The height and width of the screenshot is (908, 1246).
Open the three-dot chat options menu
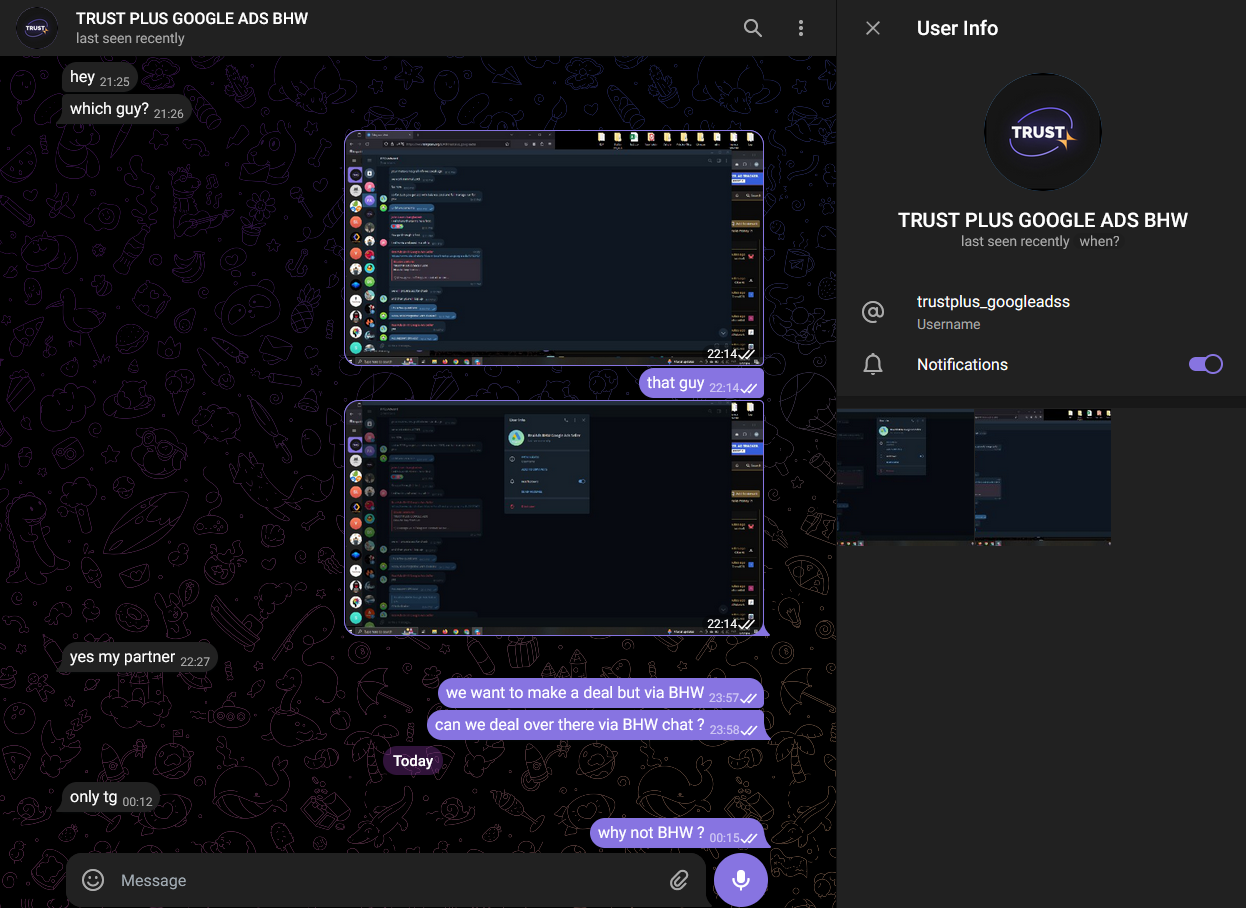(x=801, y=28)
